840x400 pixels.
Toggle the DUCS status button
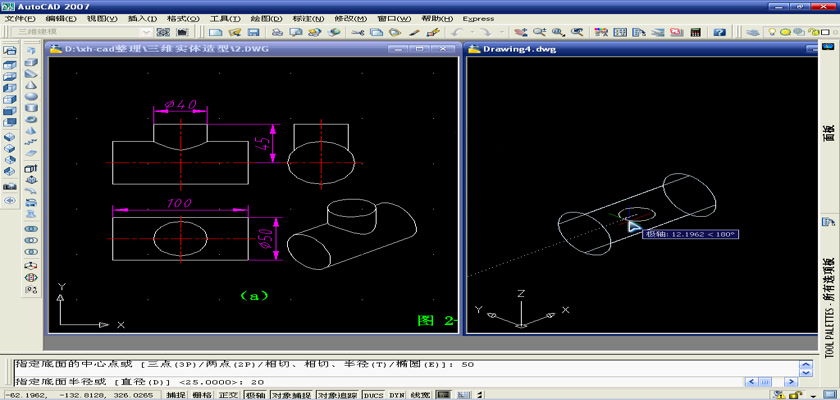pyautogui.click(x=373, y=395)
